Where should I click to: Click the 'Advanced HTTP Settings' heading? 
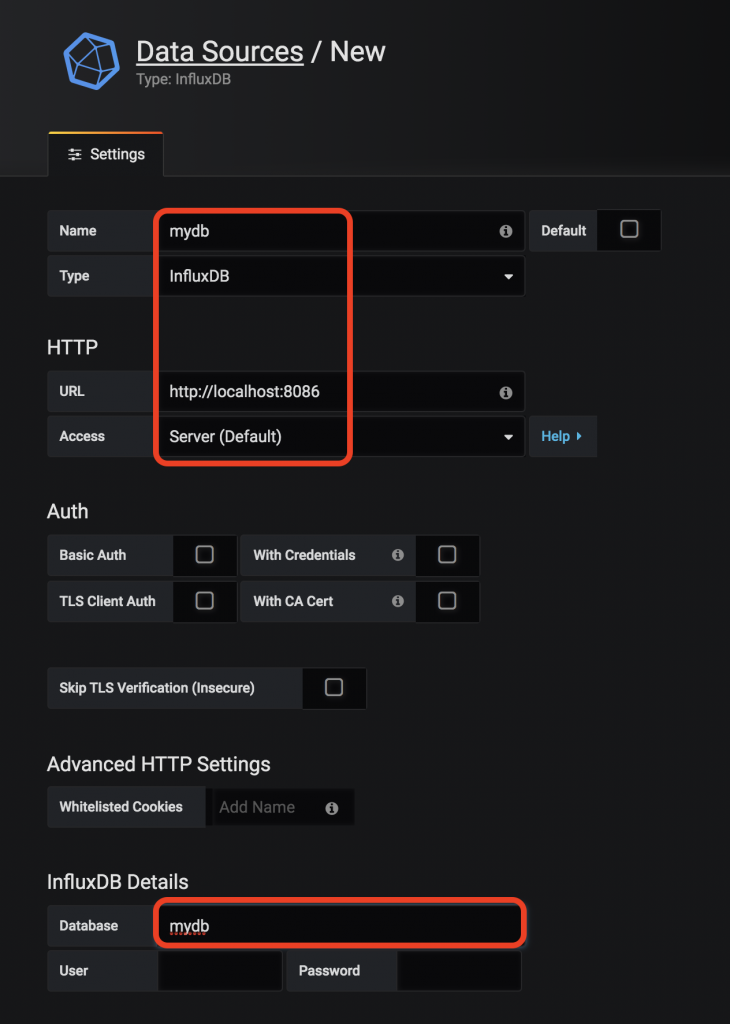point(159,764)
